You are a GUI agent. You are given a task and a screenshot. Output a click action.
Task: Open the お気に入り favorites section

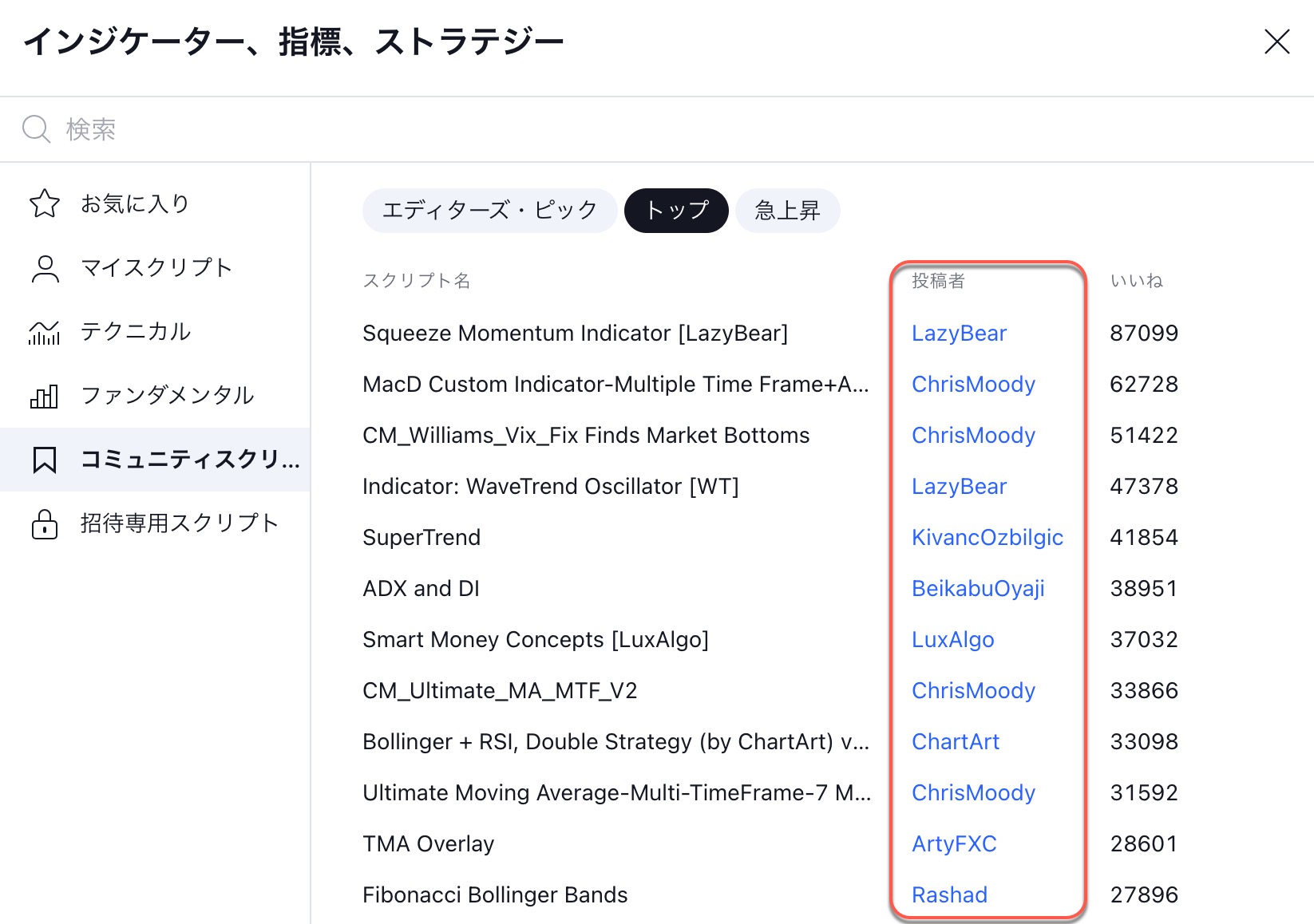[x=155, y=203]
